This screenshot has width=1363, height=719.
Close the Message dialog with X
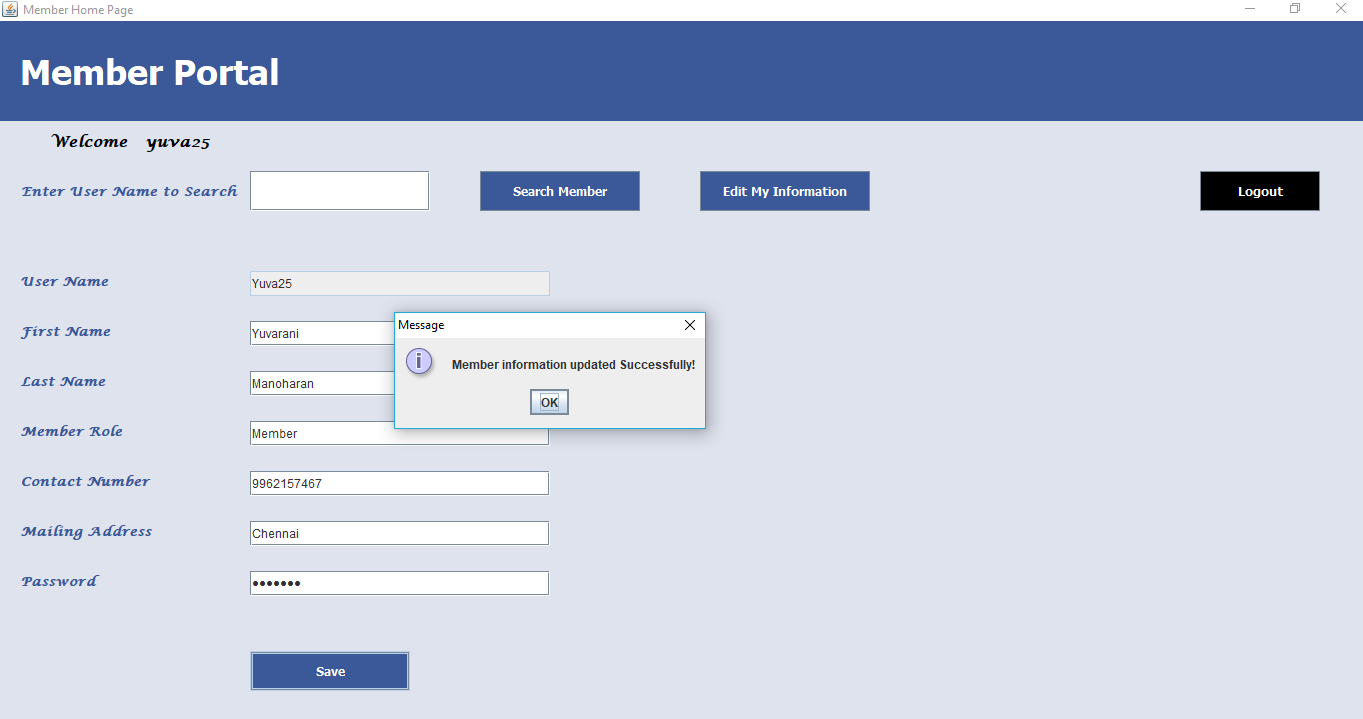pos(689,325)
